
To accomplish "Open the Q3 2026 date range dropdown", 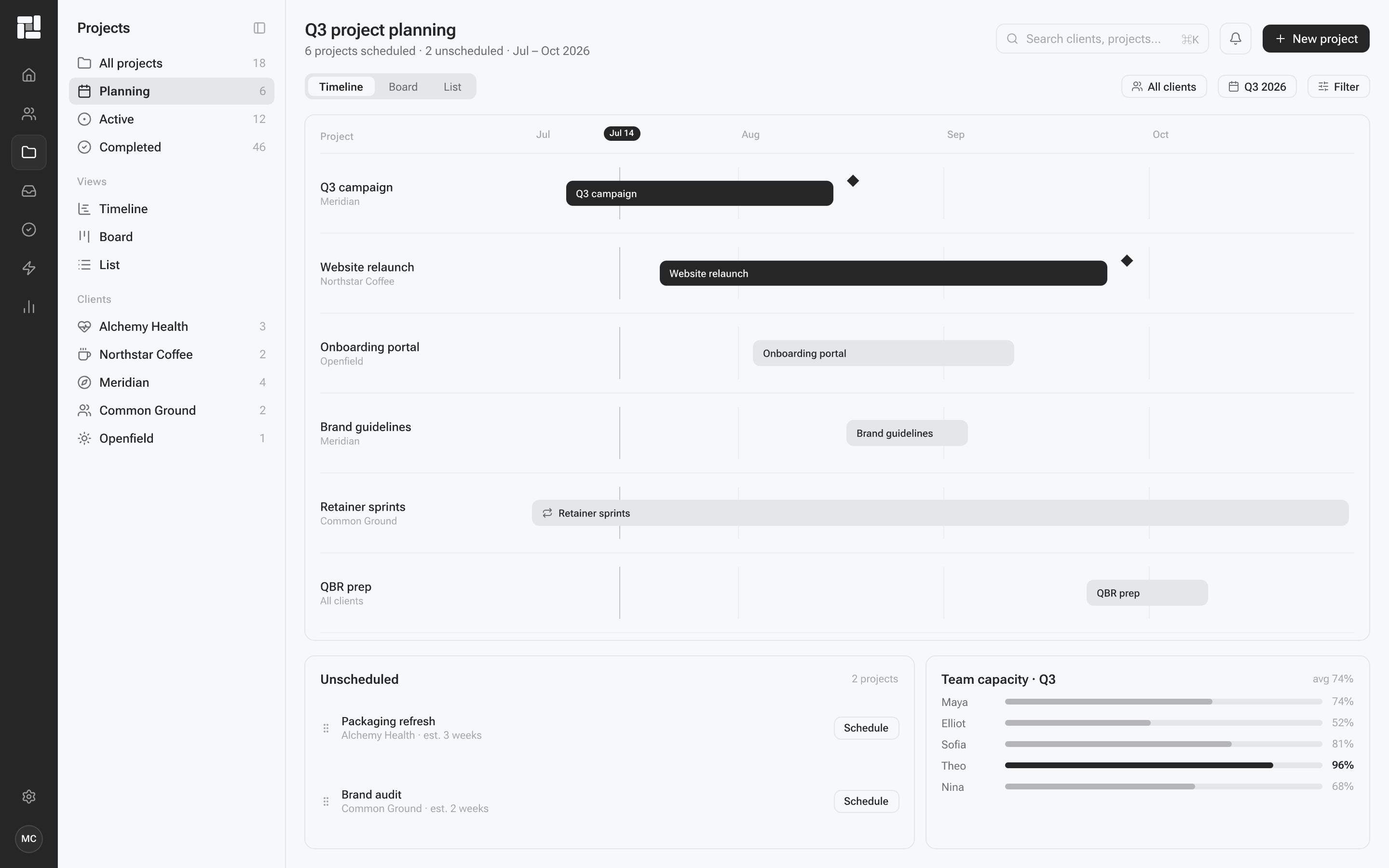I will (x=1257, y=87).
